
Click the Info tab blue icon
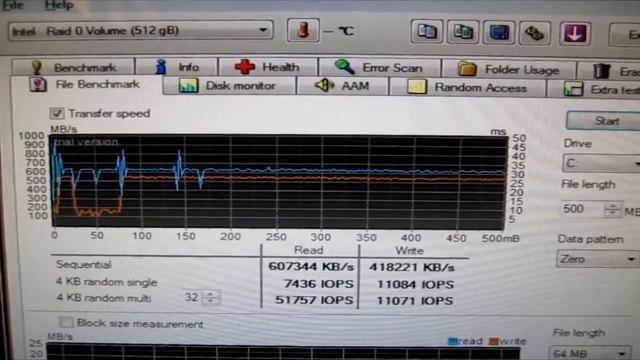161,67
